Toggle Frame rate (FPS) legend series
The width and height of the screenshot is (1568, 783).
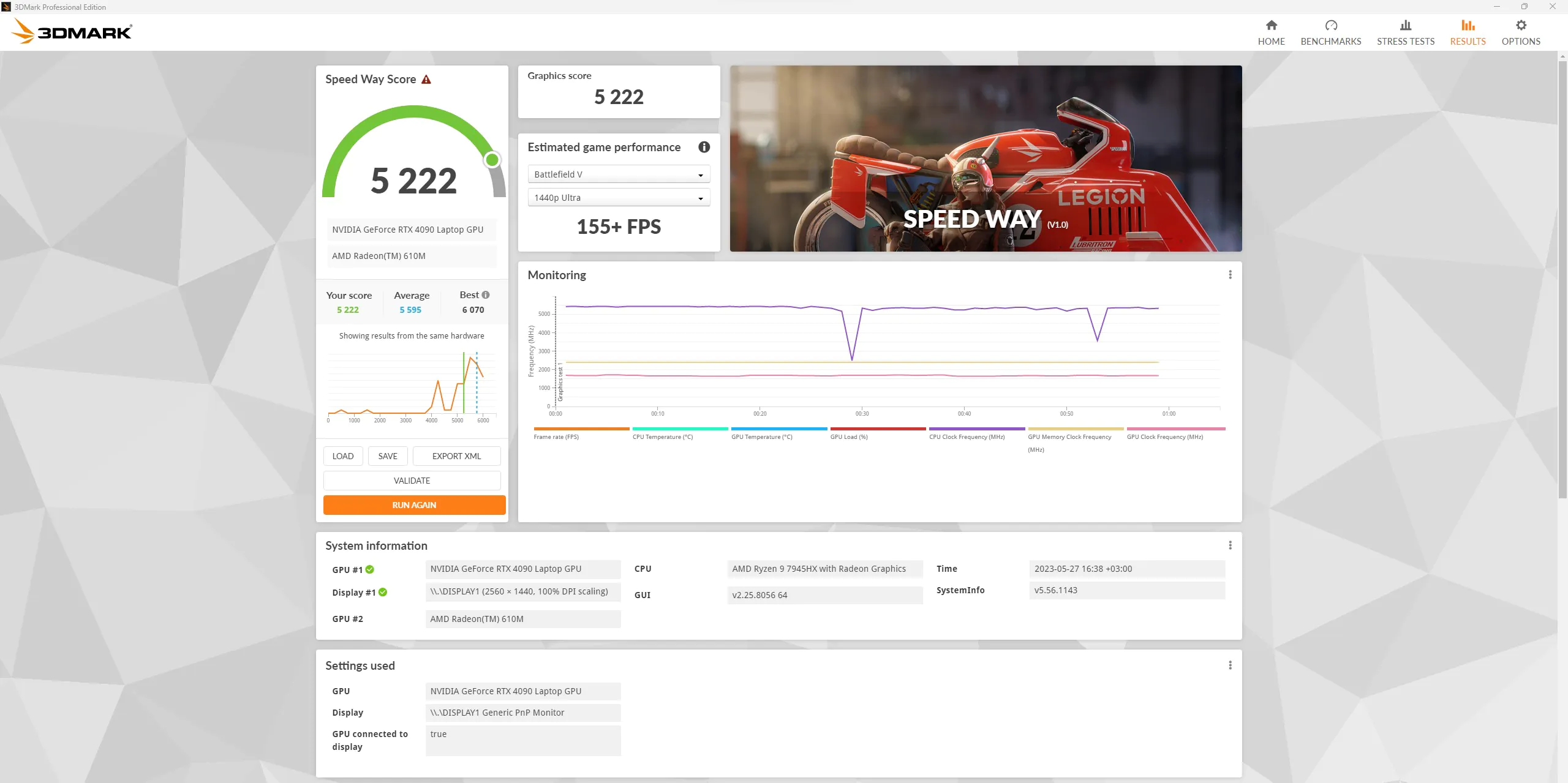(581, 433)
